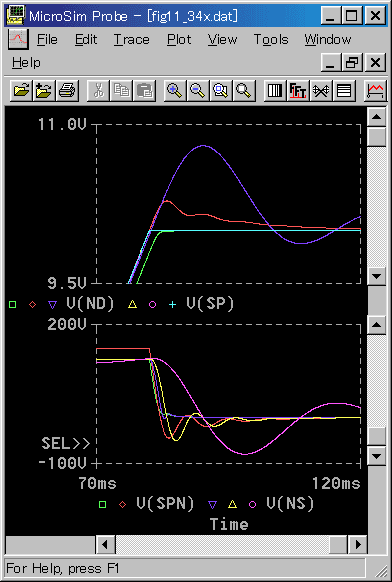Viewport: 392px width, 582px height.
Task: Click the Copy toolbar icon
Action: coord(121,90)
